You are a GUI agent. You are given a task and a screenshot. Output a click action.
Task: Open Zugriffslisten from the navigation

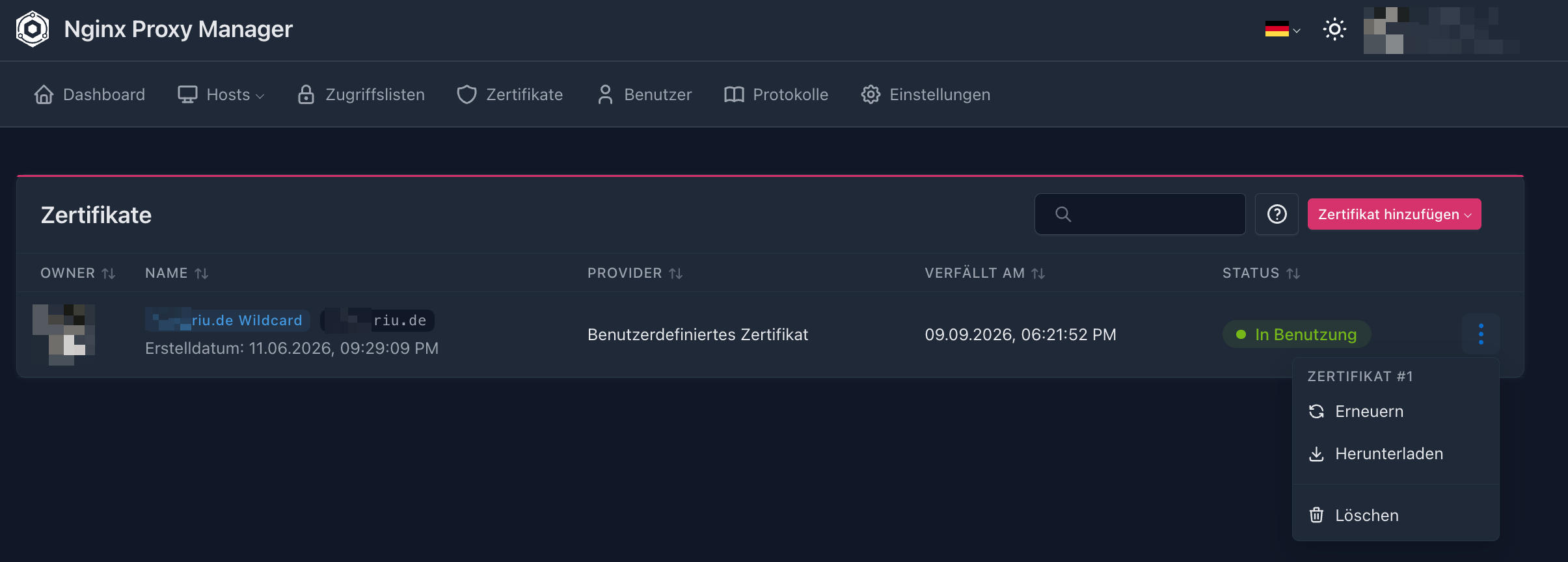point(361,94)
